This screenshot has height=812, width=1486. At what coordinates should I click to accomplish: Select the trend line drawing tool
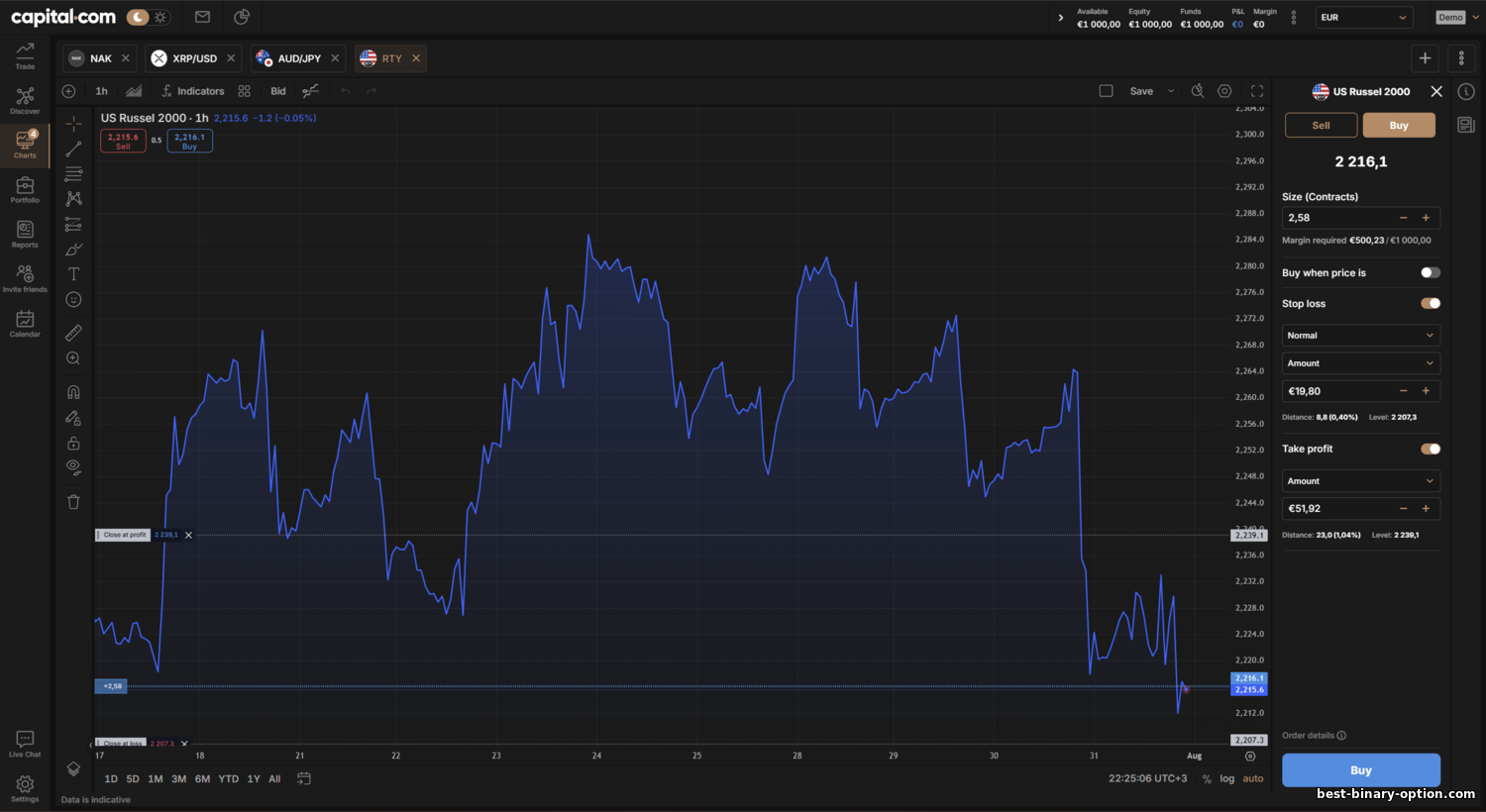73,149
